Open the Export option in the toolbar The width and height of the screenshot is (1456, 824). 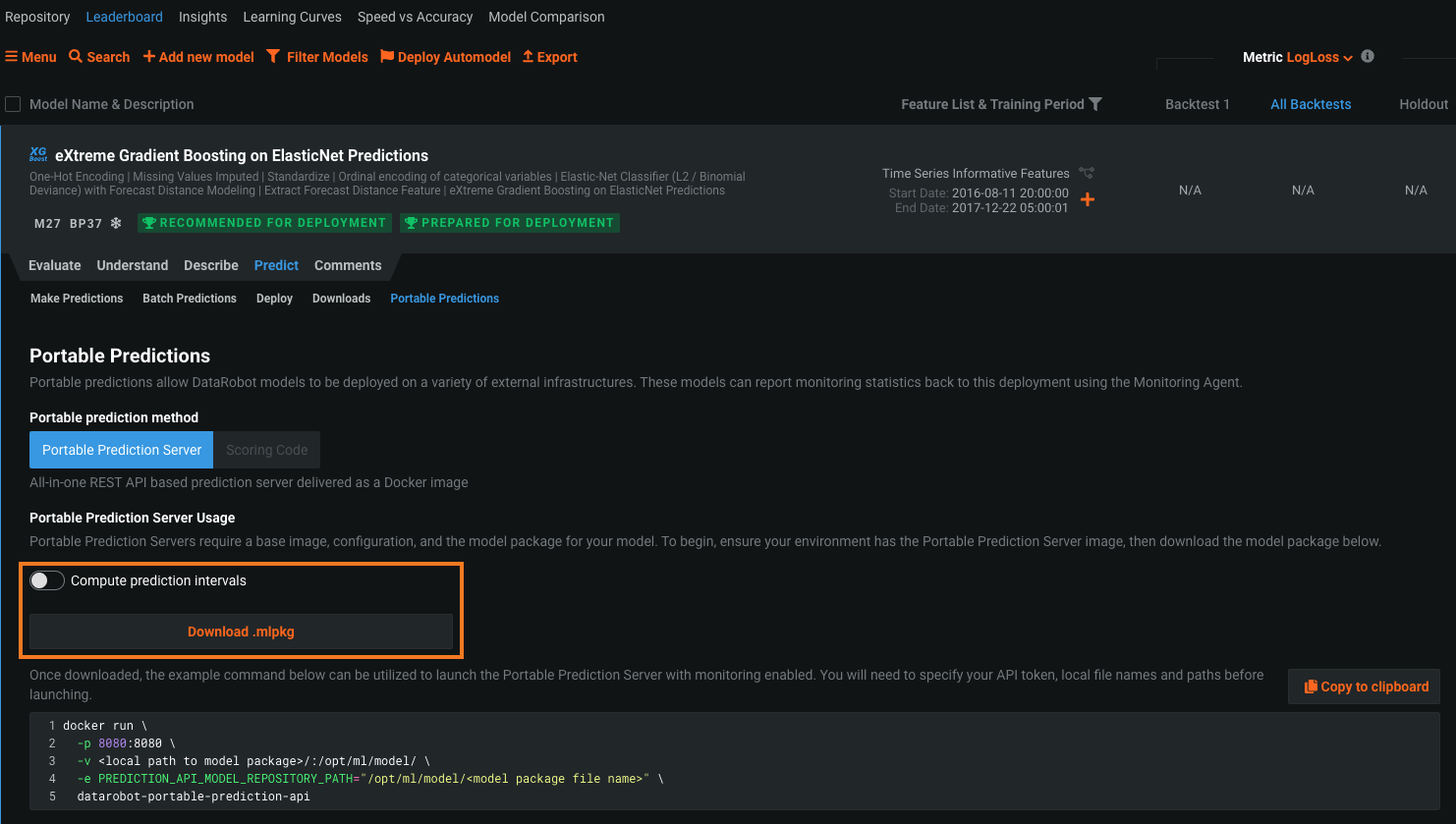[x=549, y=57]
